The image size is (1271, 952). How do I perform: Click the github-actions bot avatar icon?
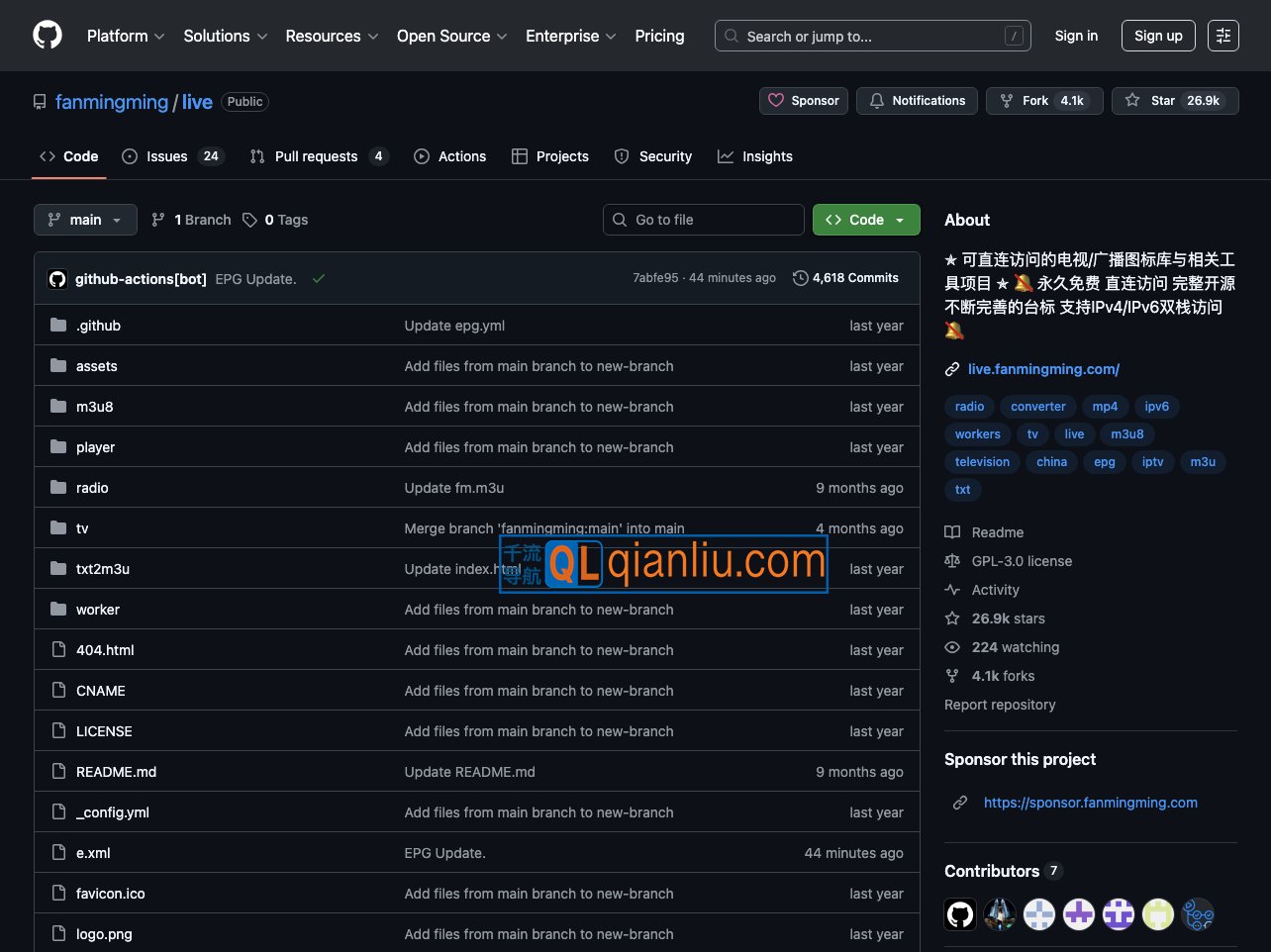(57, 279)
